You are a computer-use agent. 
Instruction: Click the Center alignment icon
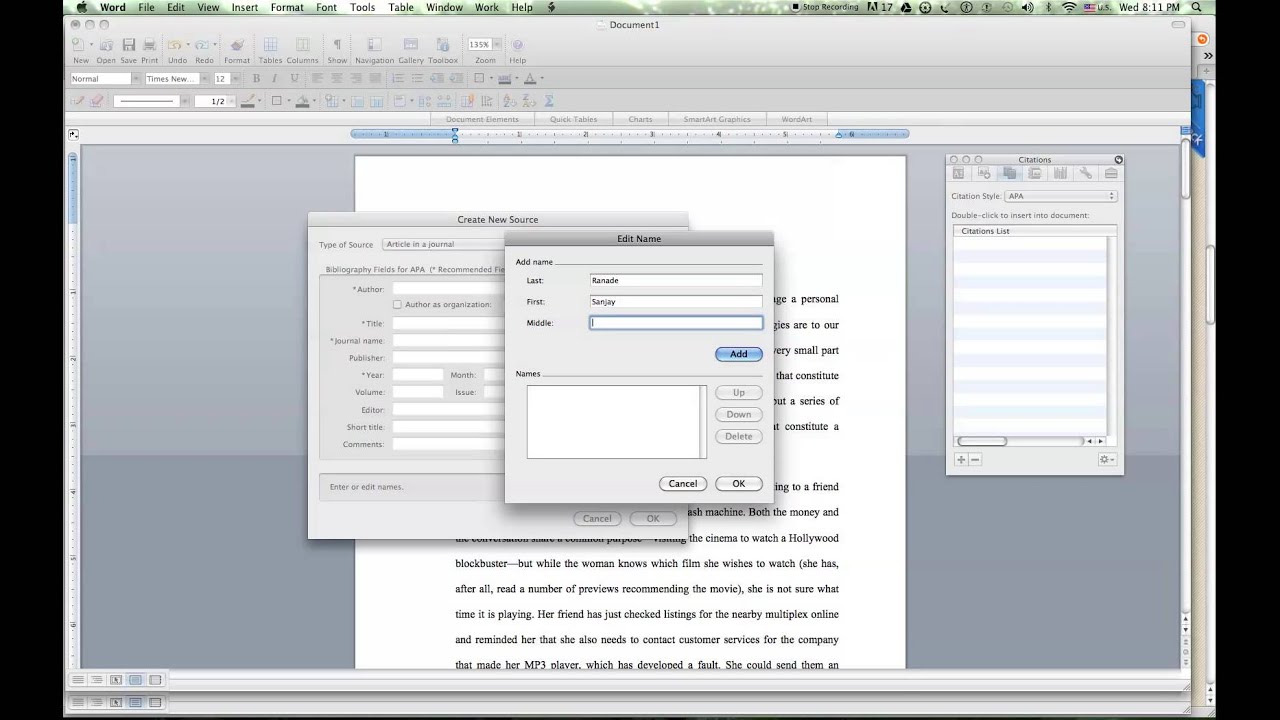tap(336, 78)
